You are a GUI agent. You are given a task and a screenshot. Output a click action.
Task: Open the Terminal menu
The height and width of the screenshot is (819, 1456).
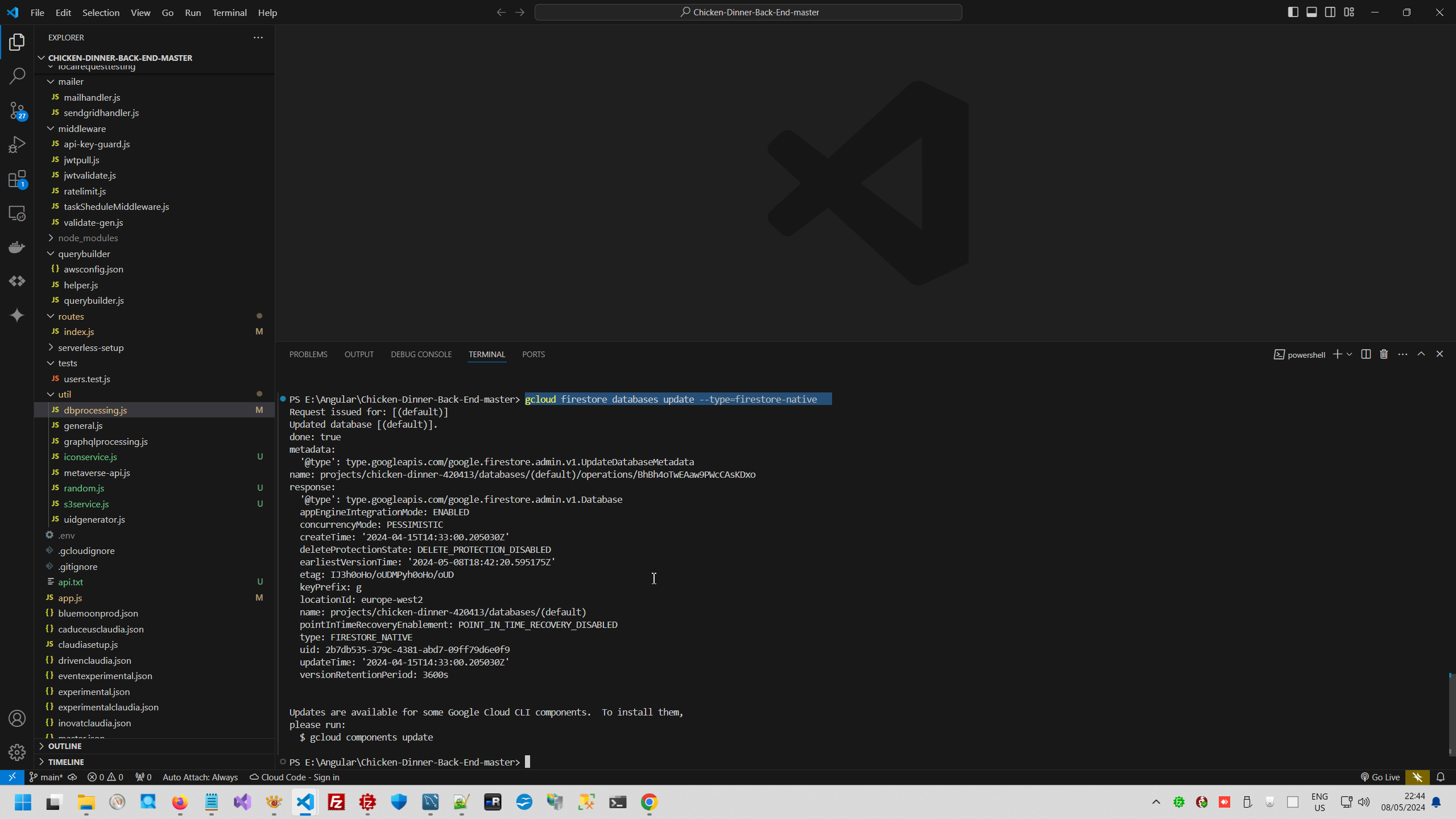[229, 13]
